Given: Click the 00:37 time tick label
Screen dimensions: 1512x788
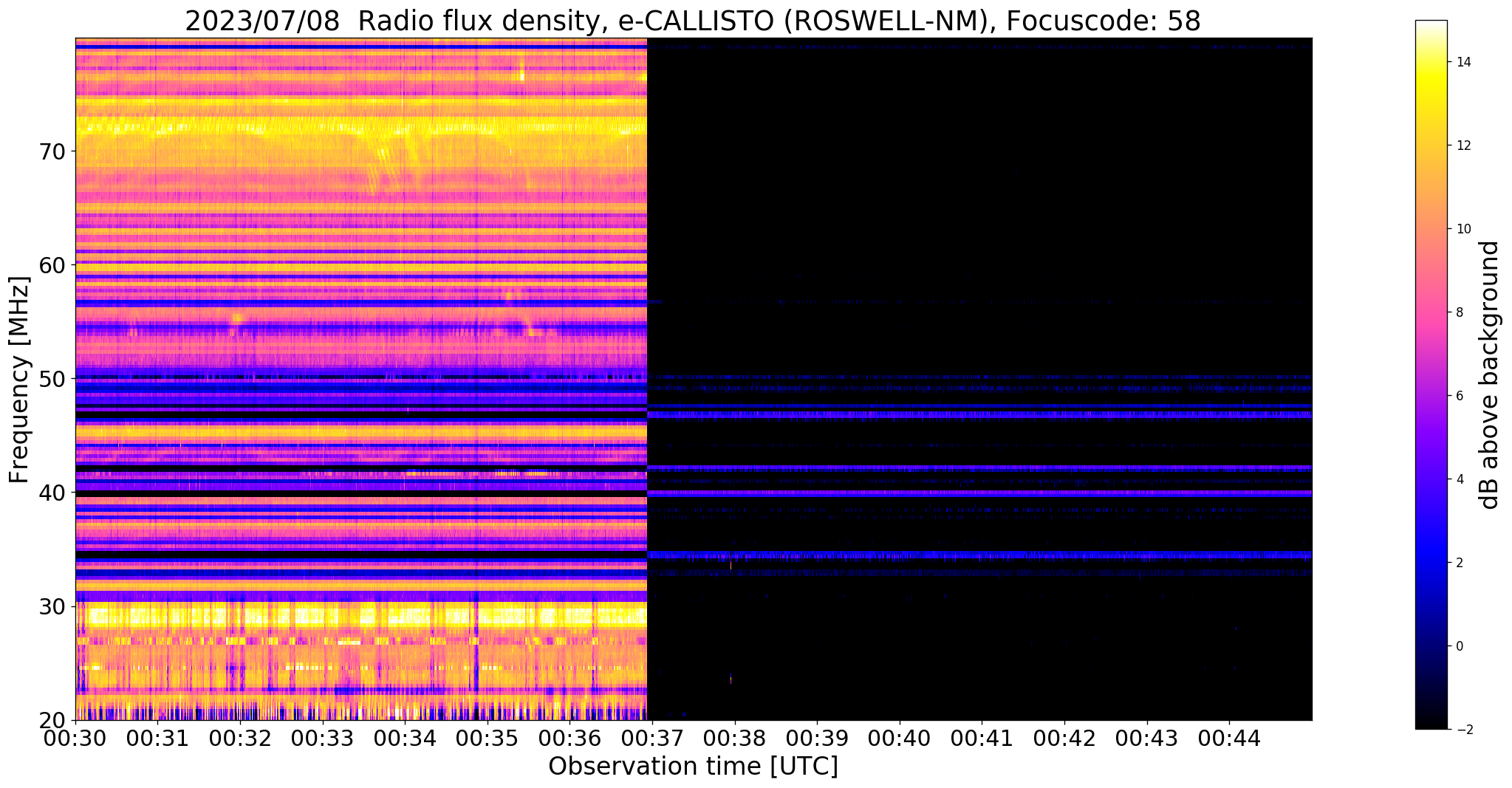Looking at the screenshot, I should pyautogui.click(x=652, y=738).
